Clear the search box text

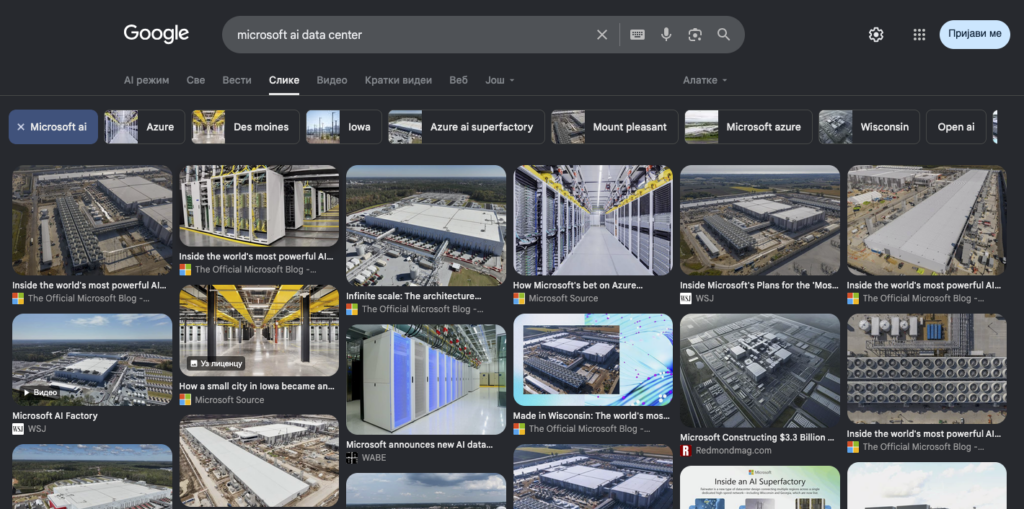pyautogui.click(x=602, y=35)
